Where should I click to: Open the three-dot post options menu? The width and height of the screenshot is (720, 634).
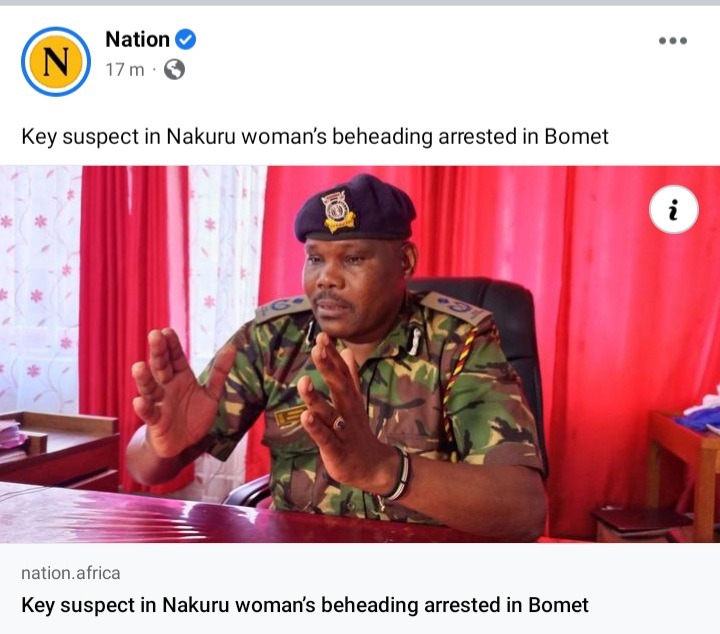[673, 41]
